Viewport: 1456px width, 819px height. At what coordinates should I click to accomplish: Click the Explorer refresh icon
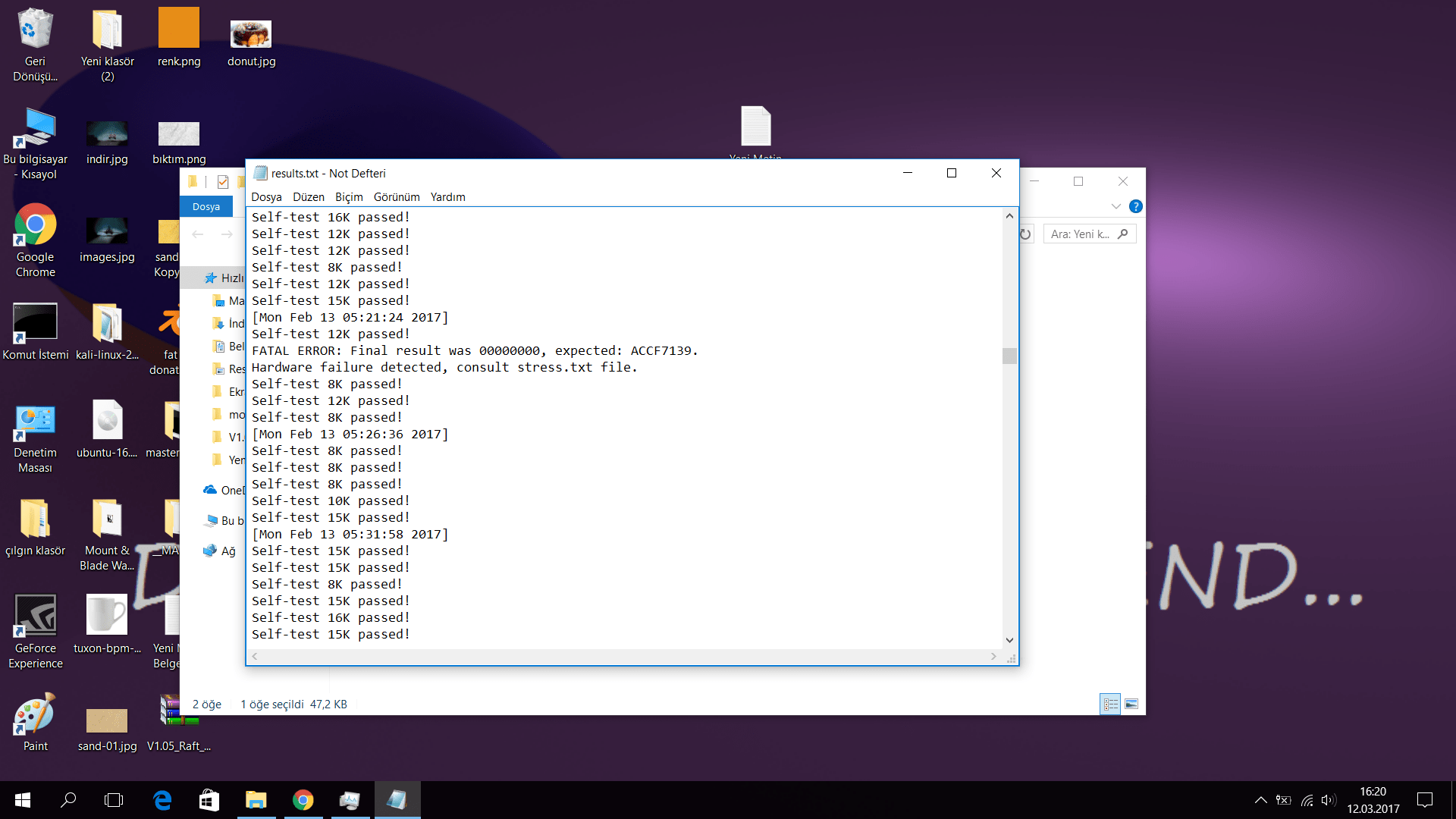point(1025,234)
